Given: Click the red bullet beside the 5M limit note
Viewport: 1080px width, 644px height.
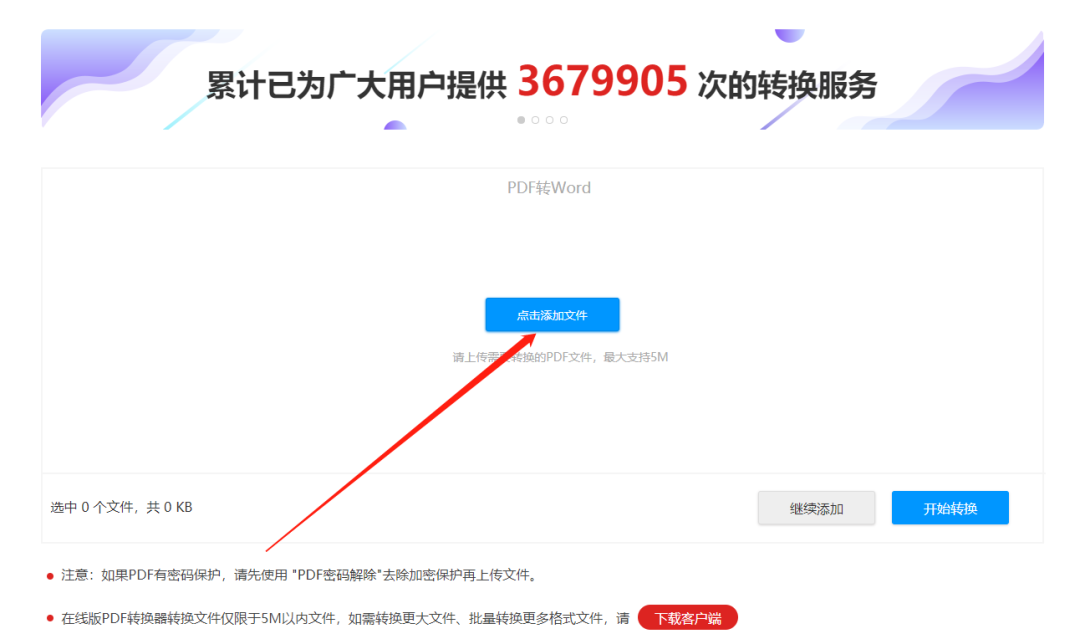Looking at the screenshot, I should click(50, 619).
